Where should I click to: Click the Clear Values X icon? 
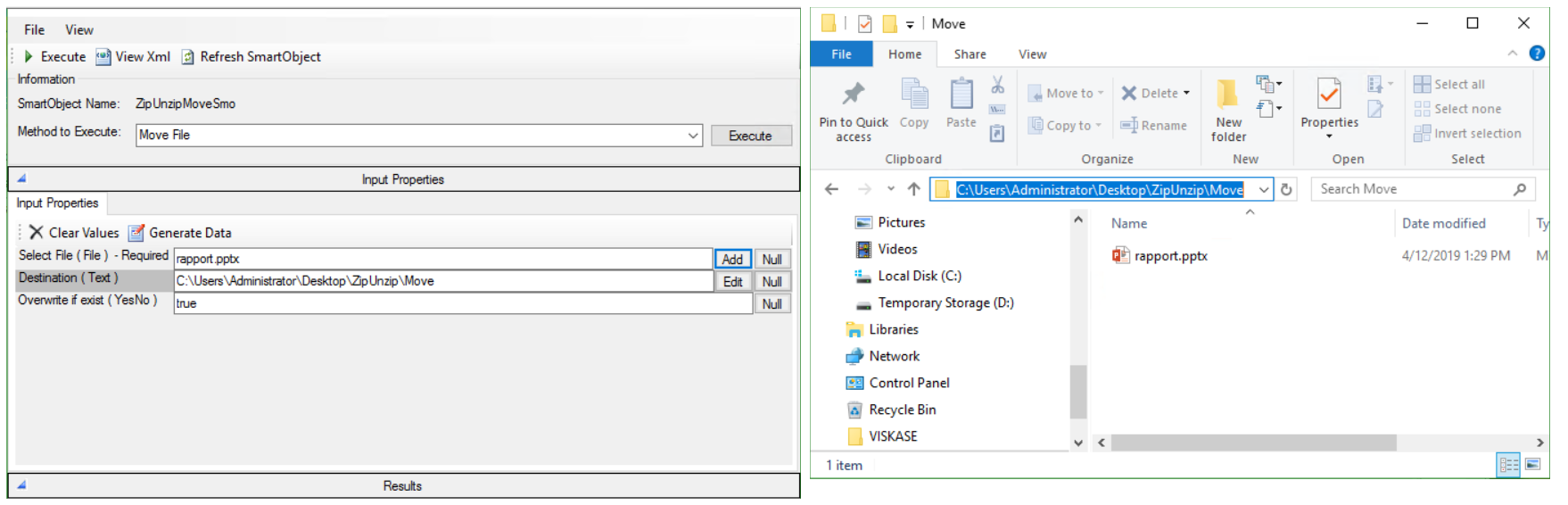[x=36, y=233]
